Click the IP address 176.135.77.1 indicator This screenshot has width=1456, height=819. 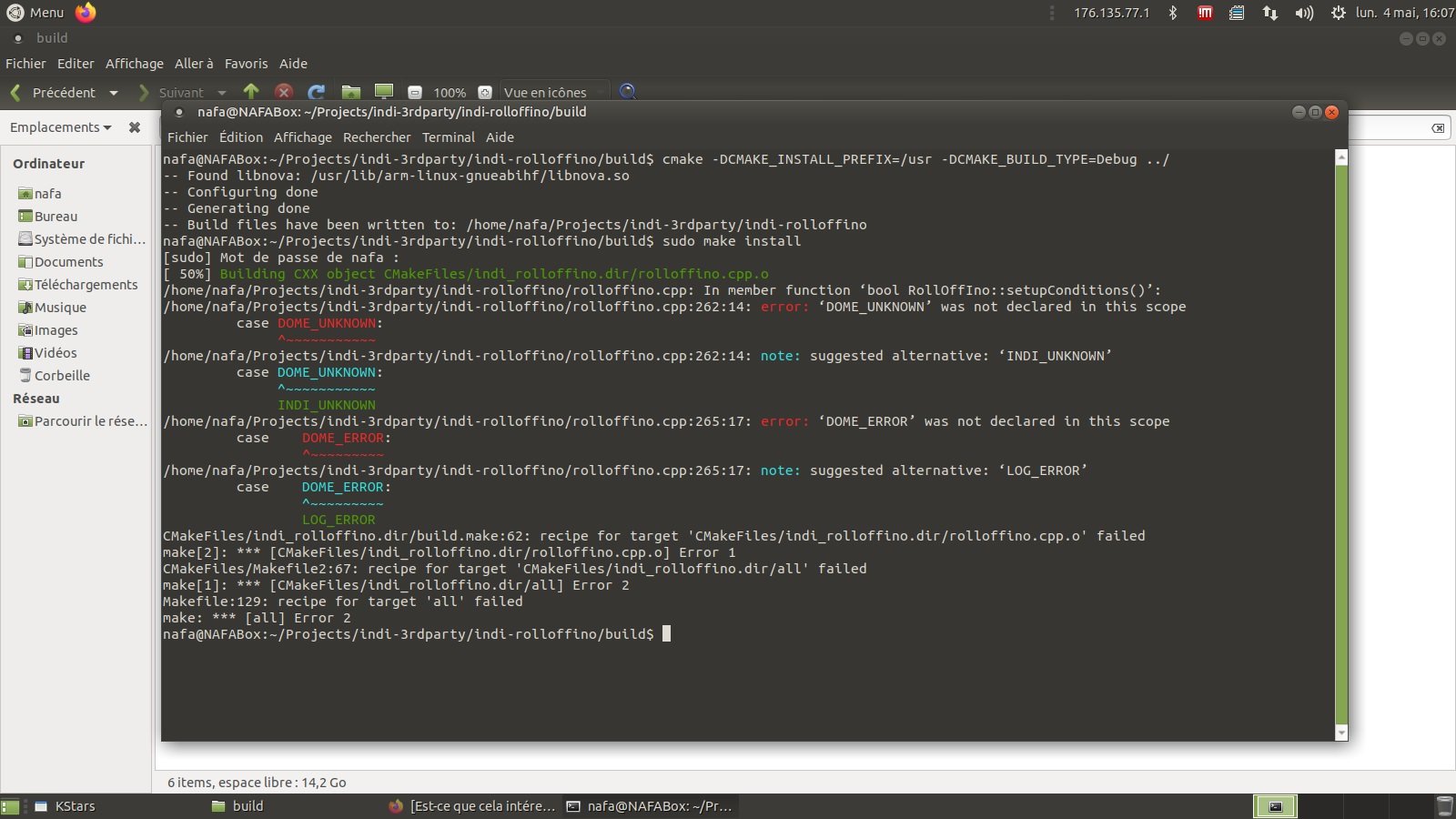coord(1111,13)
